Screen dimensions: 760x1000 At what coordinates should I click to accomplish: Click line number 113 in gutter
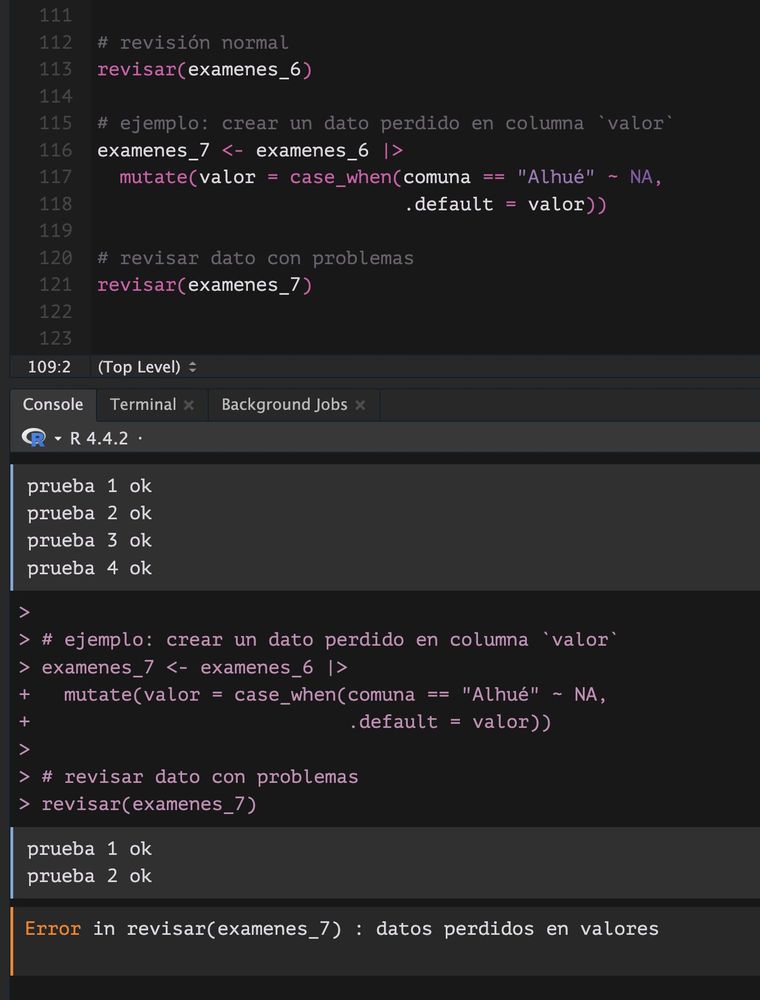click(55, 69)
